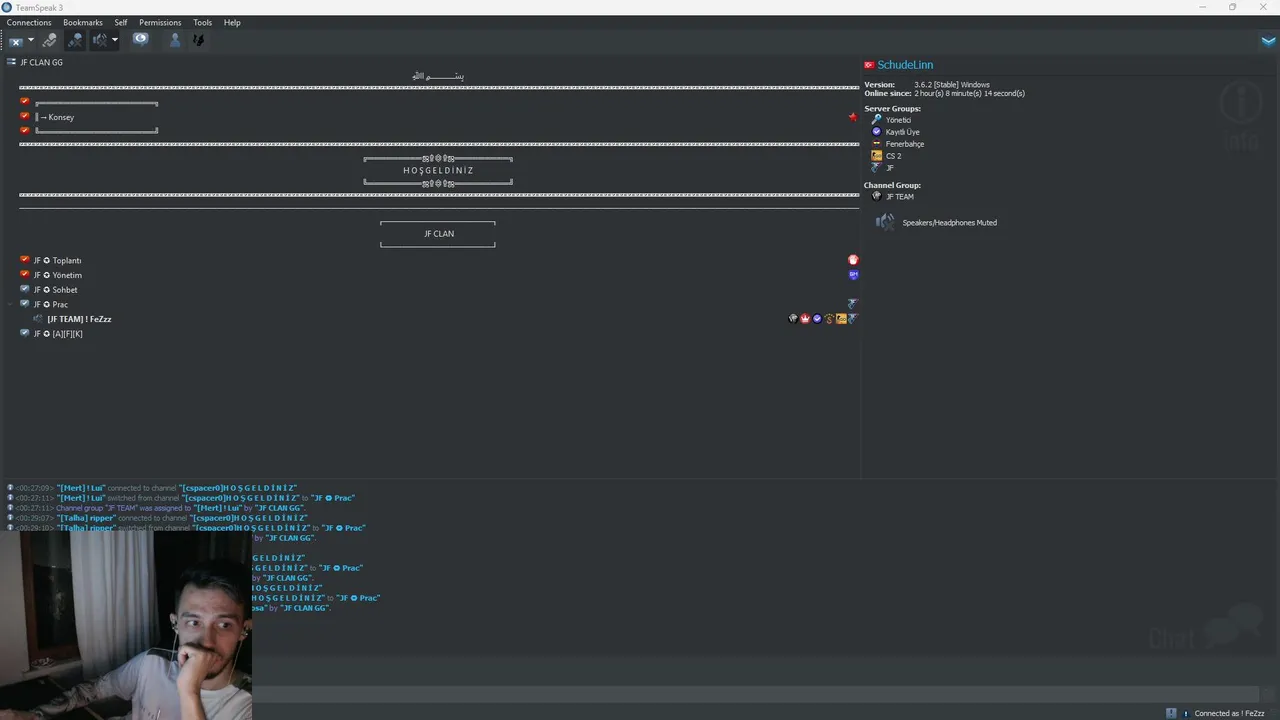
Task: Click the blue channel icon beside Prac
Action: coord(25,304)
